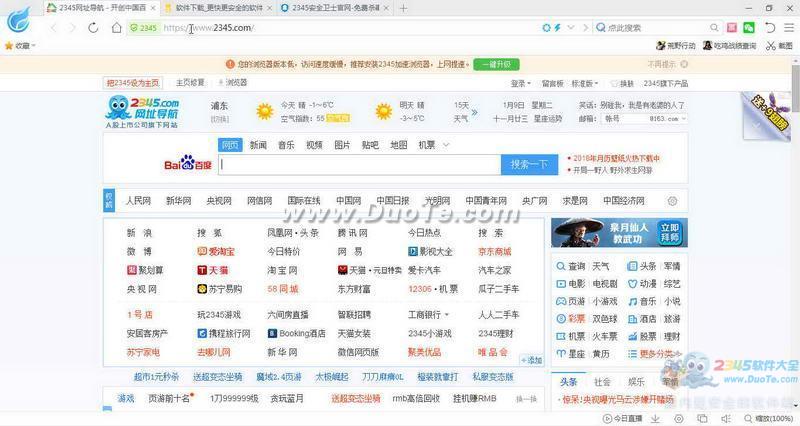The height and width of the screenshot is (426, 800).
Task: Click the 缩放(100%) zoom control
Action: click(x=769, y=419)
